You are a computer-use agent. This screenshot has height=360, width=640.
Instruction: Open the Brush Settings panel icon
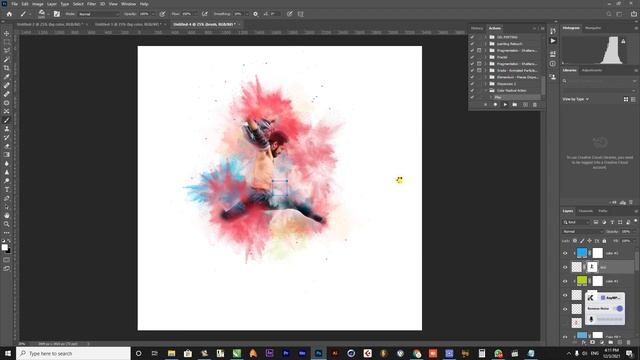57,14
